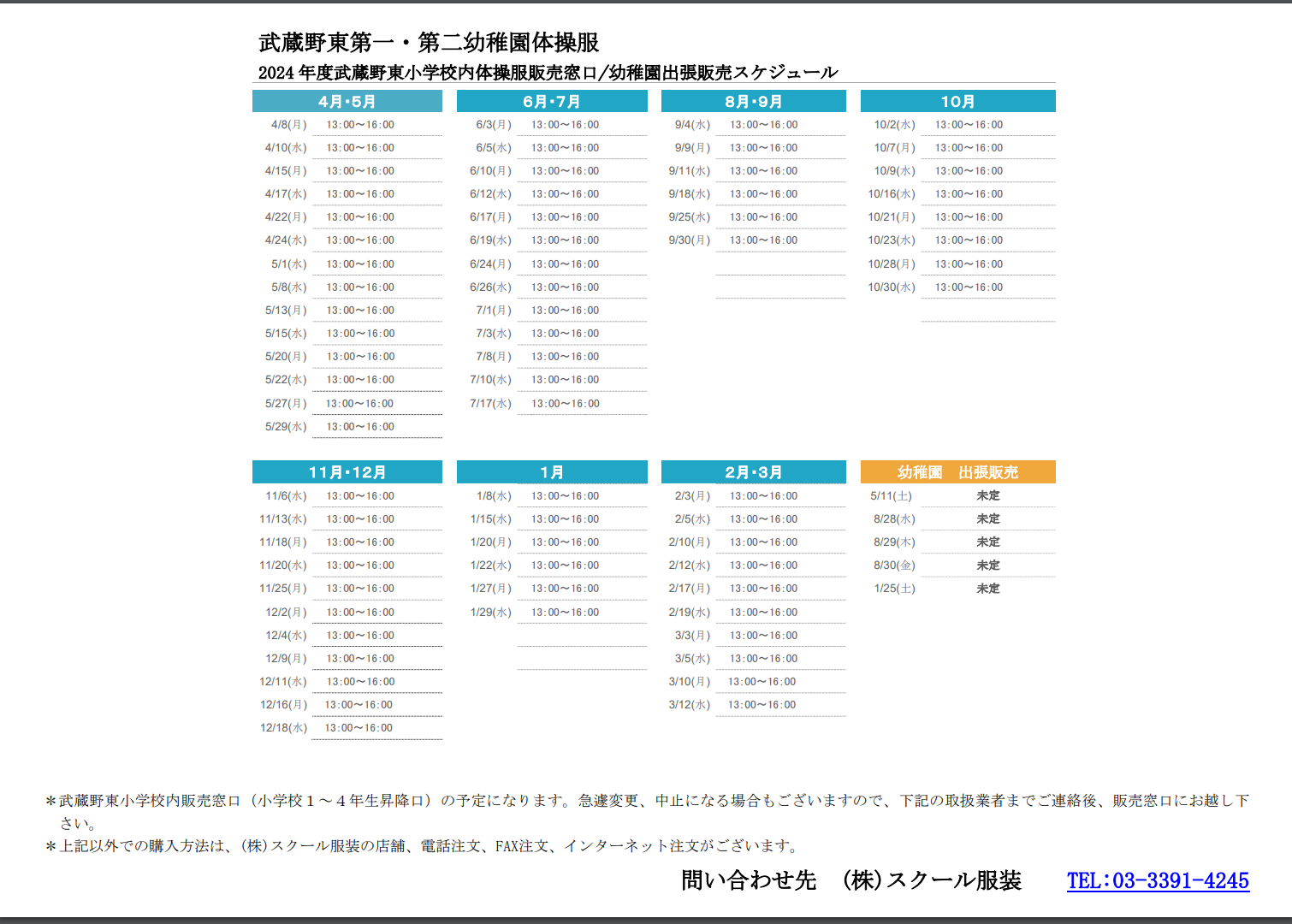
Task: Click the time 13:00〜16:00 for 9/9(月)
Action: click(x=763, y=148)
